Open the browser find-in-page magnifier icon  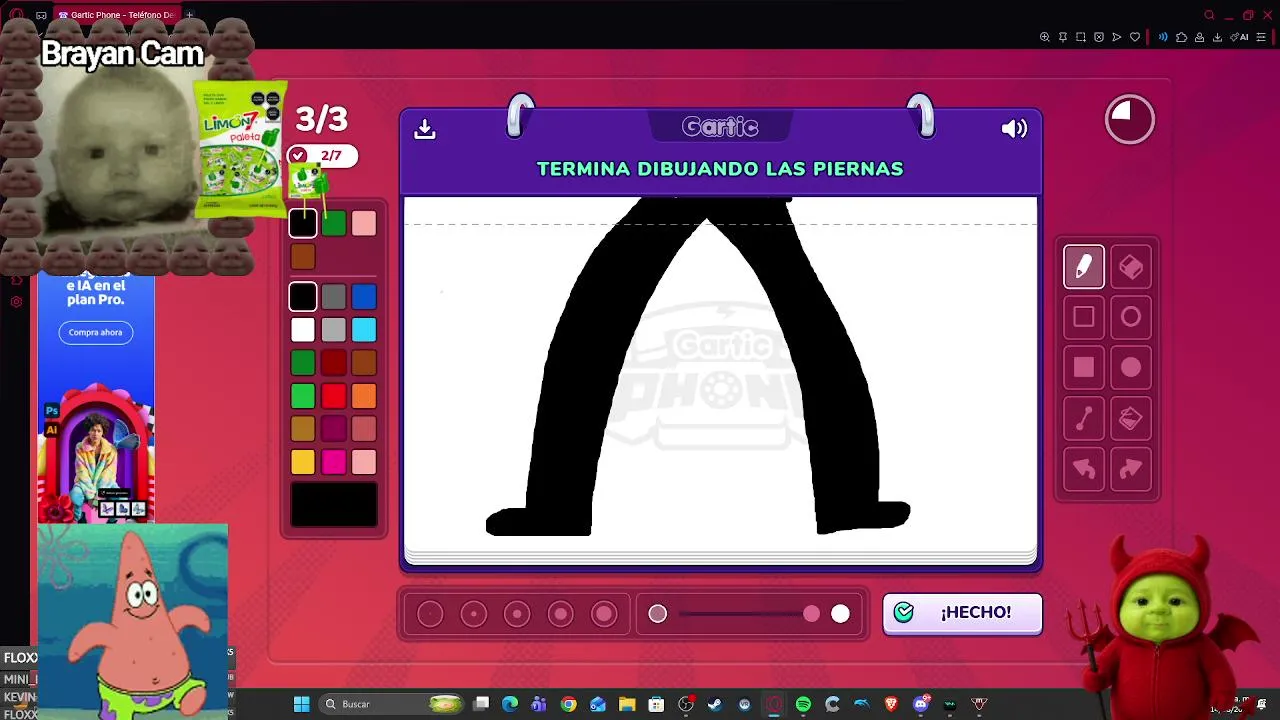tap(1045, 37)
